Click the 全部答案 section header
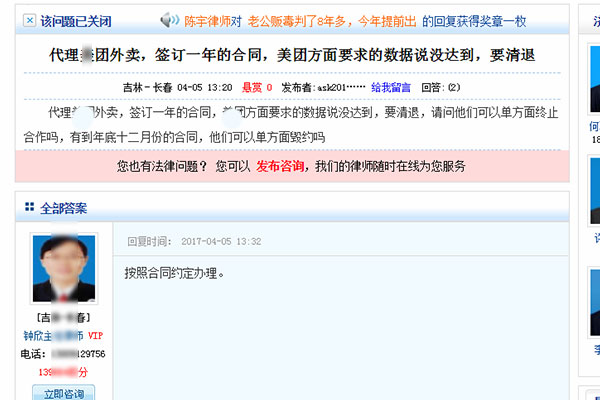The height and width of the screenshot is (400, 600). click(63, 208)
